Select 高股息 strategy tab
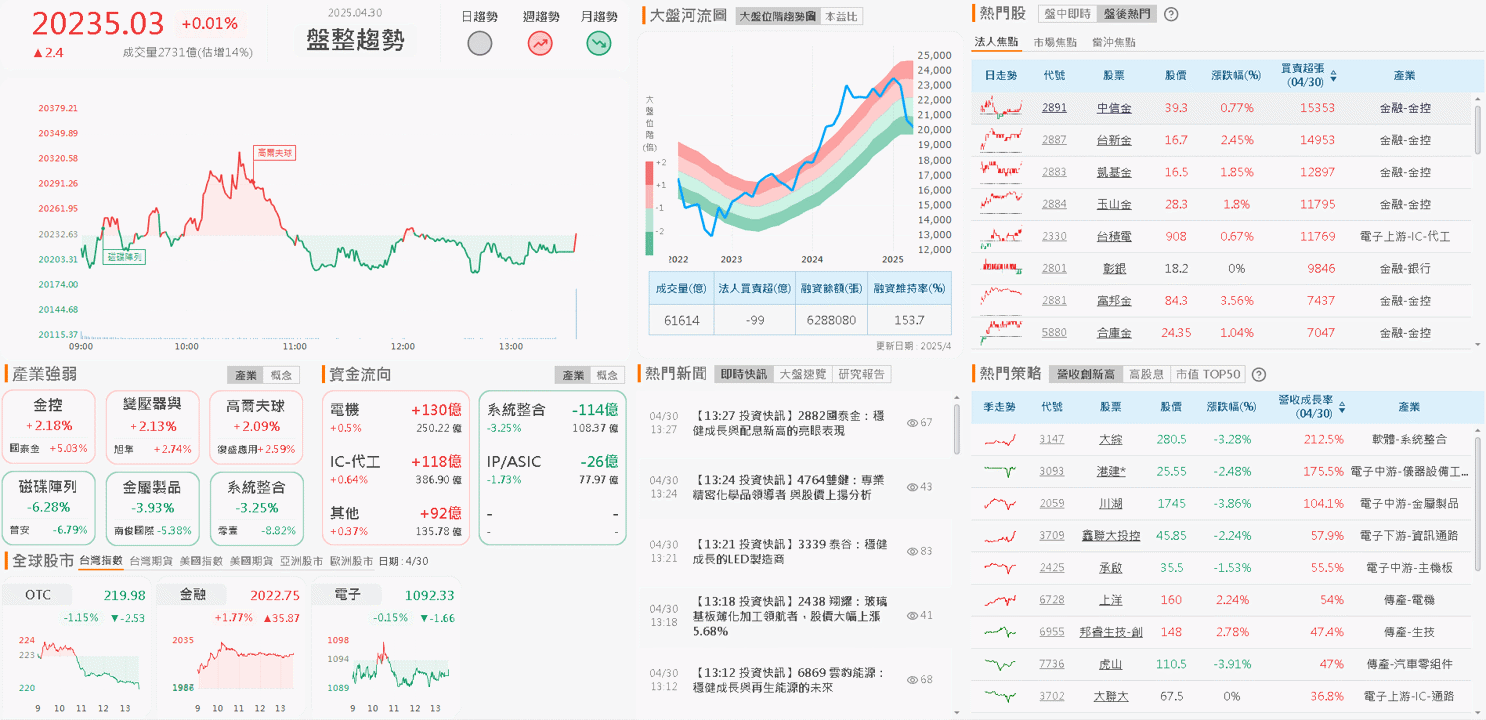1486x720 pixels. point(1146,374)
